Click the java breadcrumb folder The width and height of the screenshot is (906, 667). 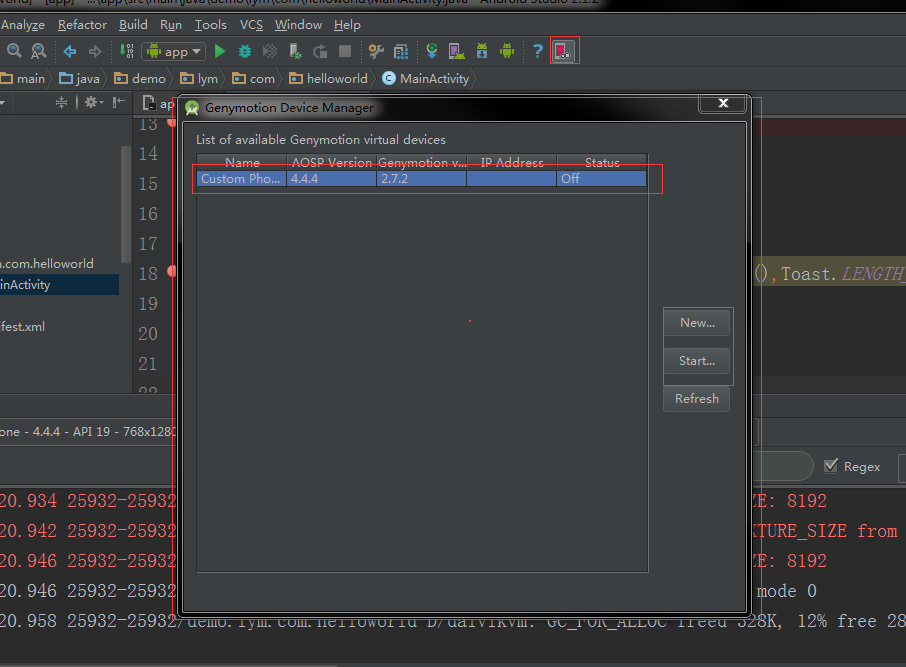point(80,79)
